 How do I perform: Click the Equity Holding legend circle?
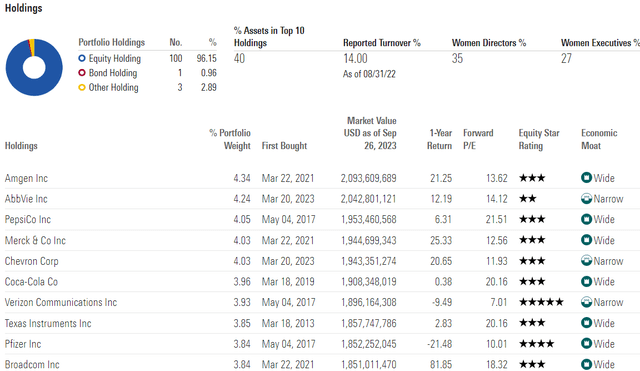tap(82, 58)
